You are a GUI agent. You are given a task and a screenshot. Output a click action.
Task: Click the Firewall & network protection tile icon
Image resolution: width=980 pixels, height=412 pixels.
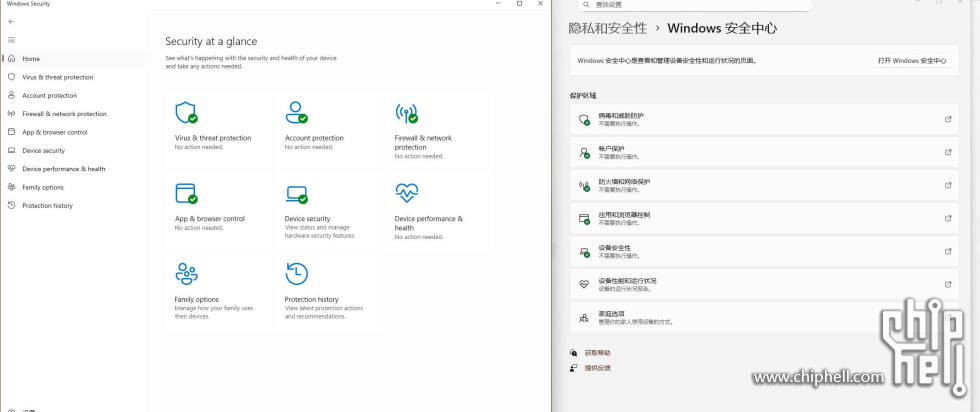coord(406,112)
